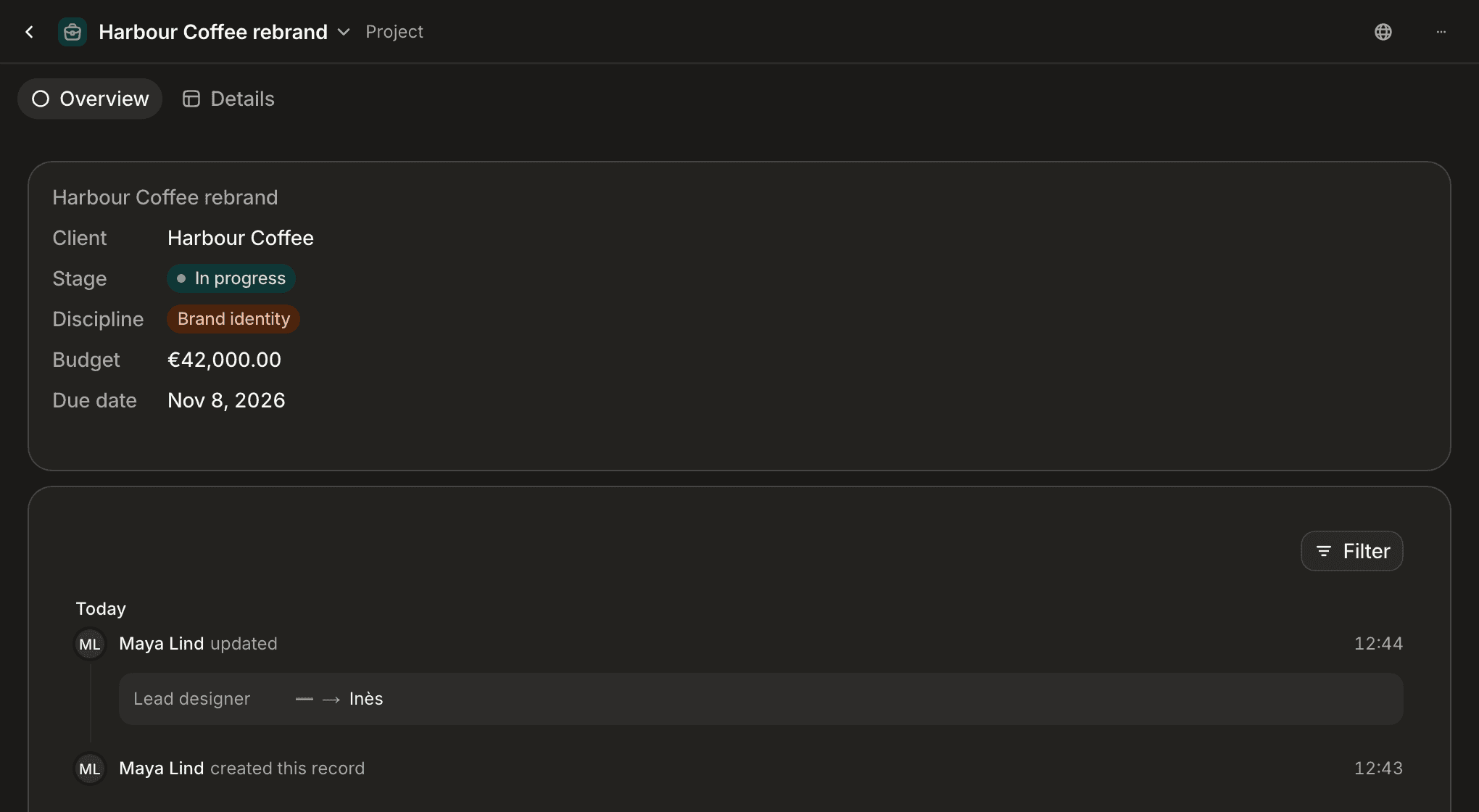Click the 12:44 timestamp
1479x812 pixels.
pyautogui.click(x=1378, y=644)
